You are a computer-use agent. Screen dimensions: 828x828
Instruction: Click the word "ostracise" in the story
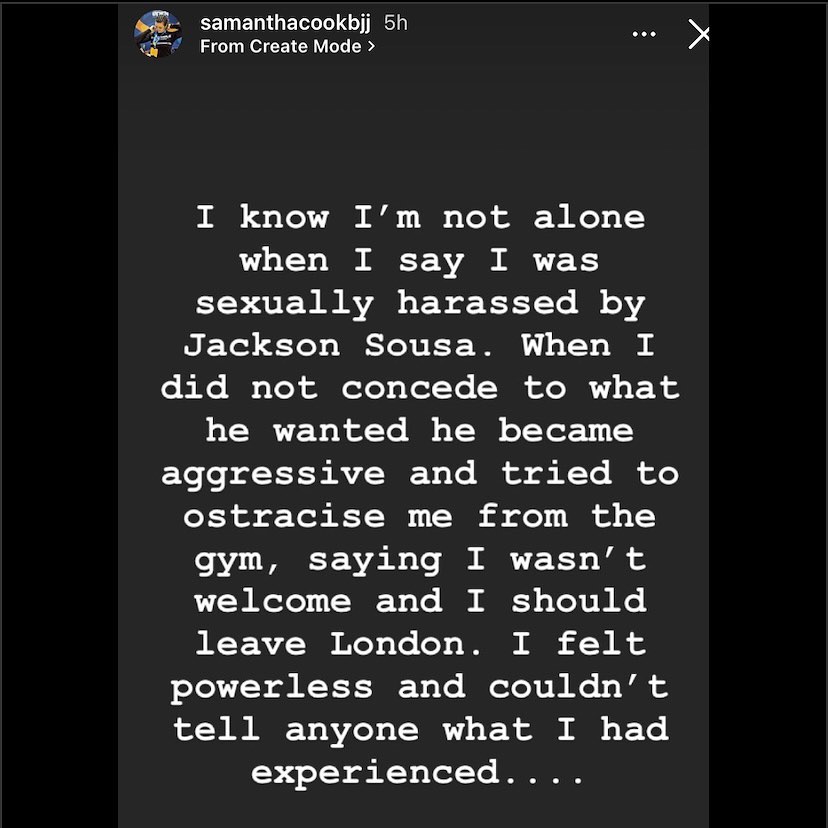click(283, 516)
